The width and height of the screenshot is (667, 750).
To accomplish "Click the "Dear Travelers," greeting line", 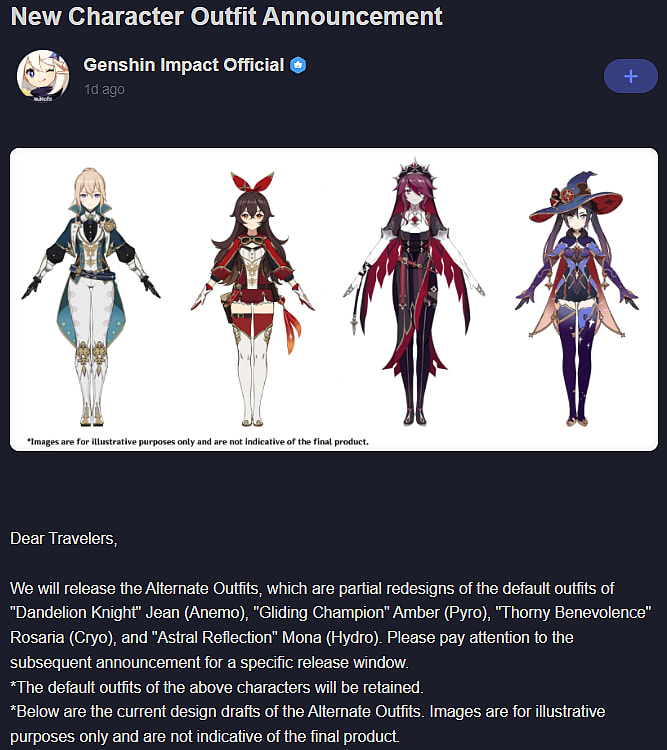I will 64,539.
